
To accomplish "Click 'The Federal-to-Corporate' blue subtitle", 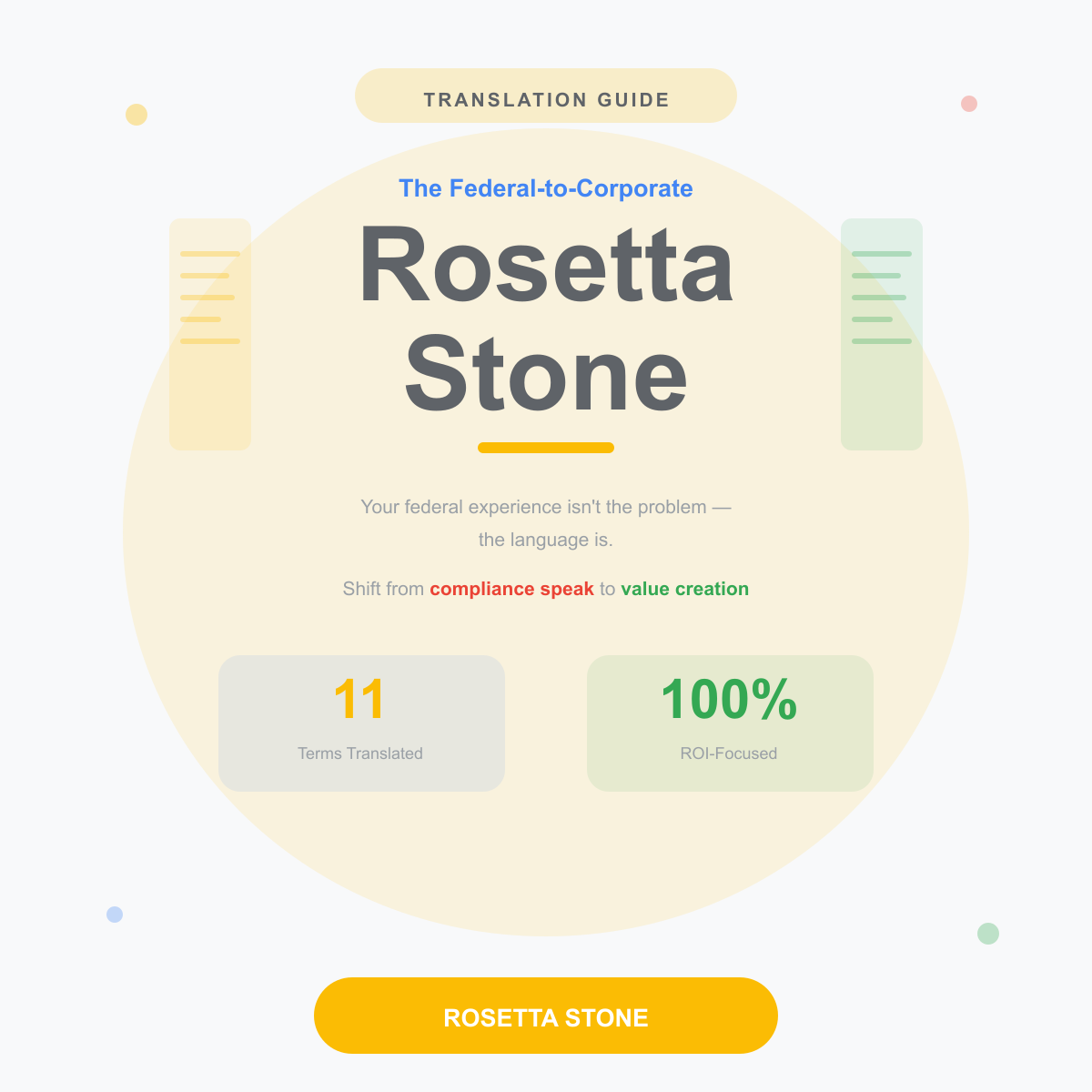I will (x=546, y=188).
